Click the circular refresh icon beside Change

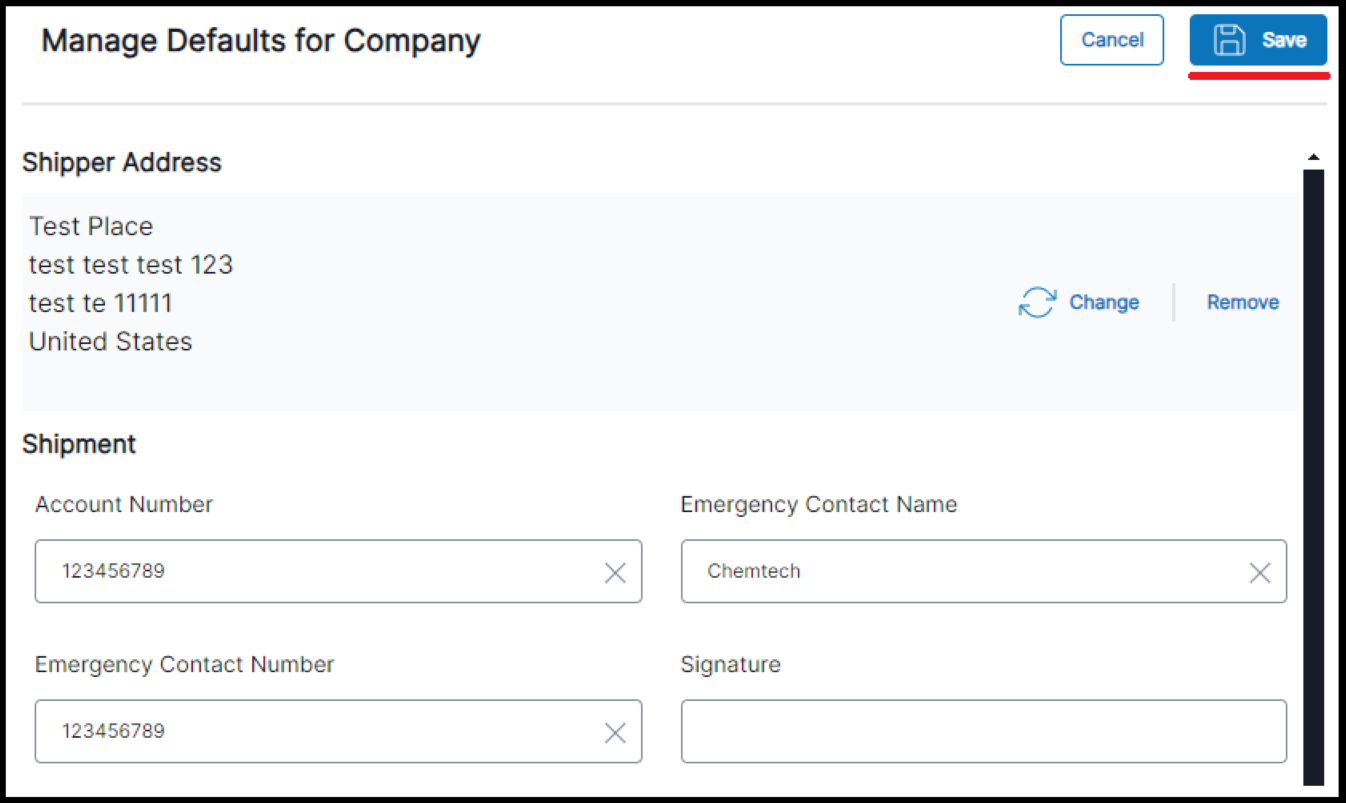coord(1037,302)
